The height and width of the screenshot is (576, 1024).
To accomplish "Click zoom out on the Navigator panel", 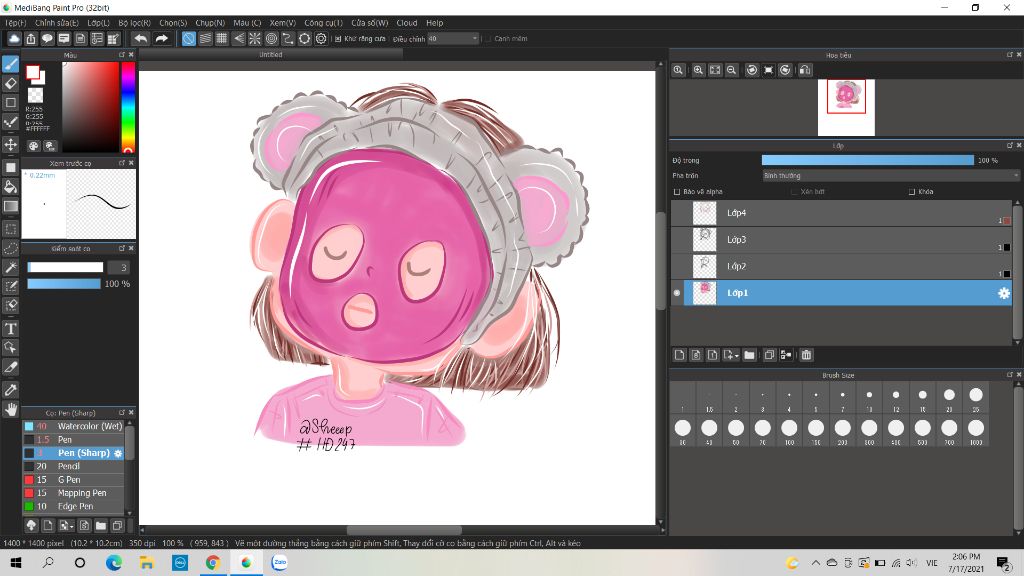I will coord(731,70).
